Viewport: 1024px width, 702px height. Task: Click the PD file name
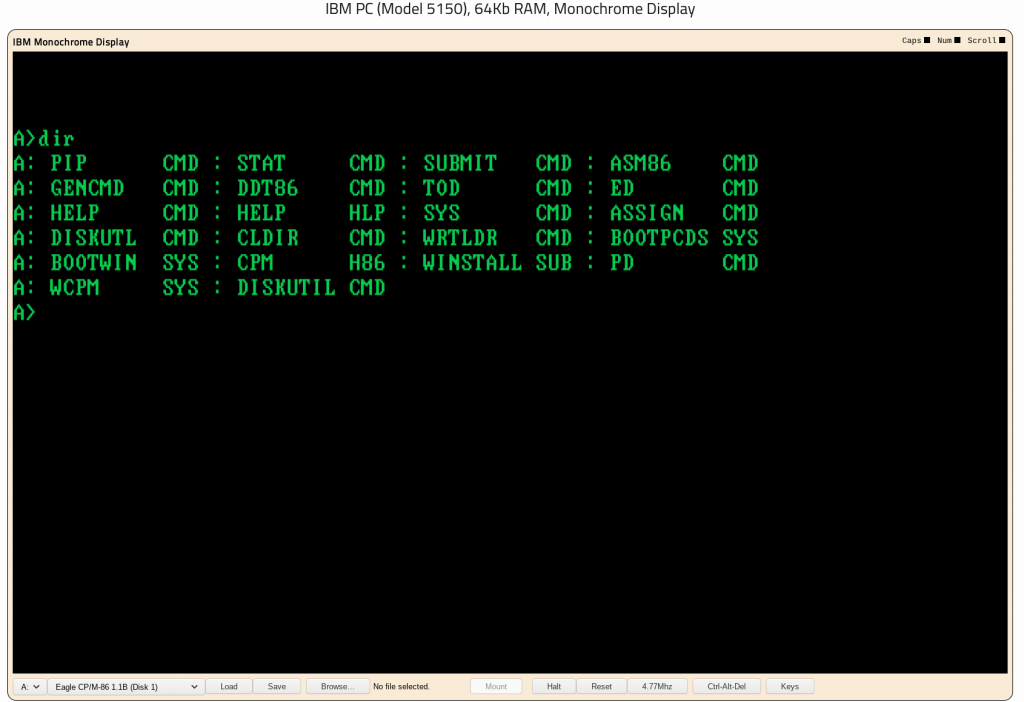pyautogui.click(x=622, y=263)
